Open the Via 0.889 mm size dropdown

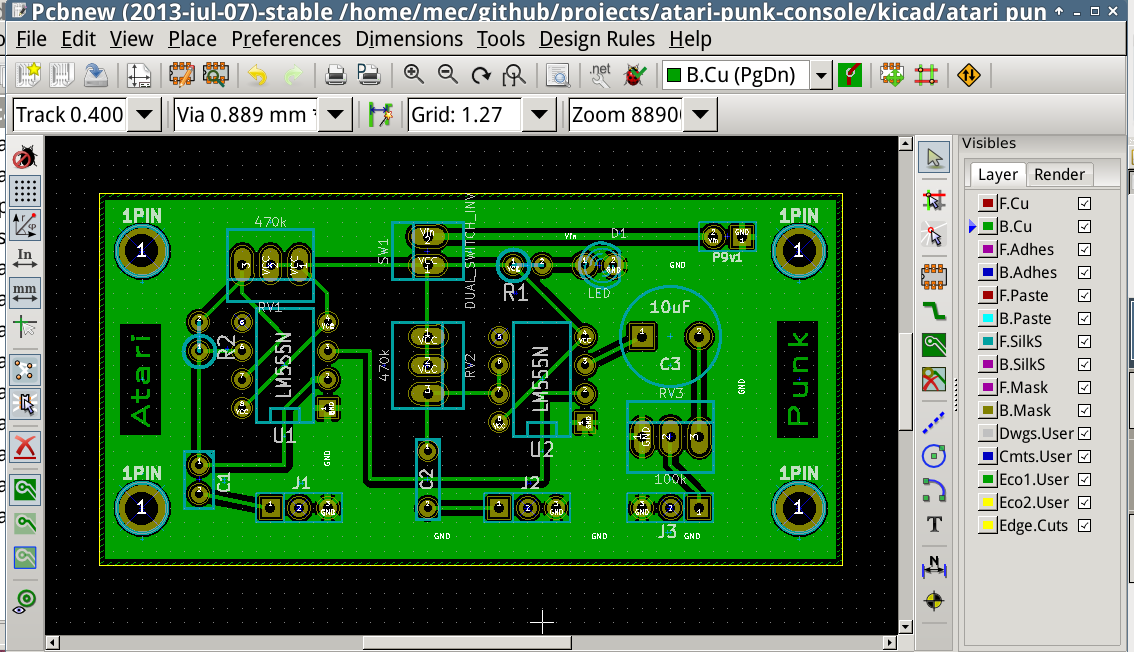click(x=336, y=114)
